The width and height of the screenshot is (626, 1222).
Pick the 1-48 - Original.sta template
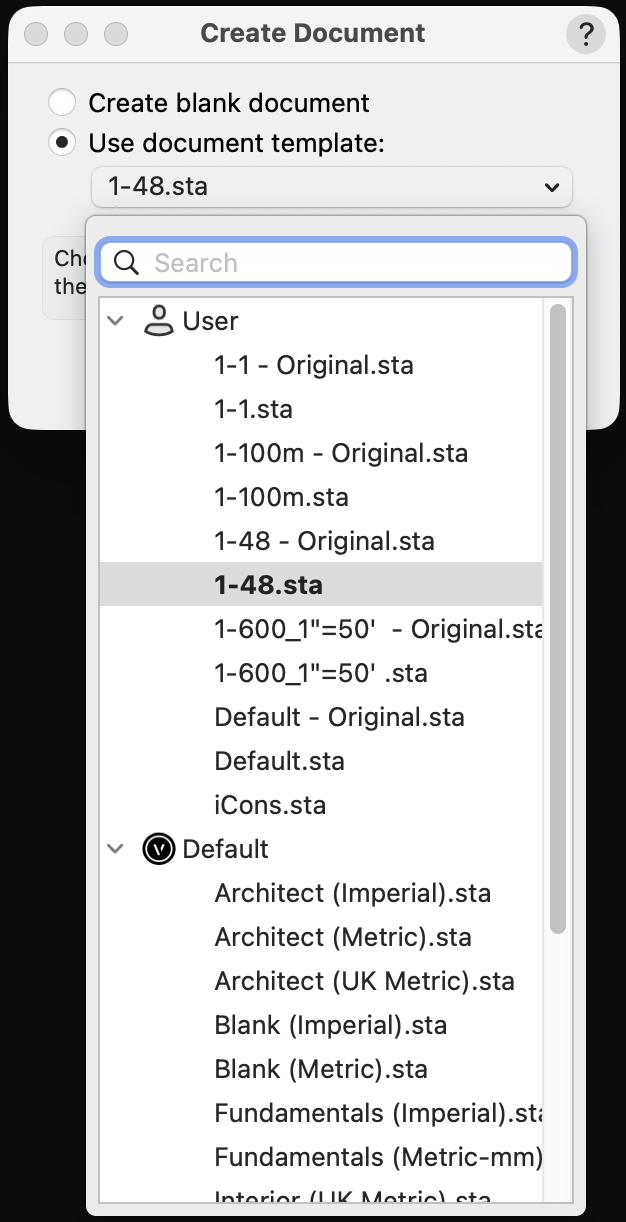click(325, 541)
